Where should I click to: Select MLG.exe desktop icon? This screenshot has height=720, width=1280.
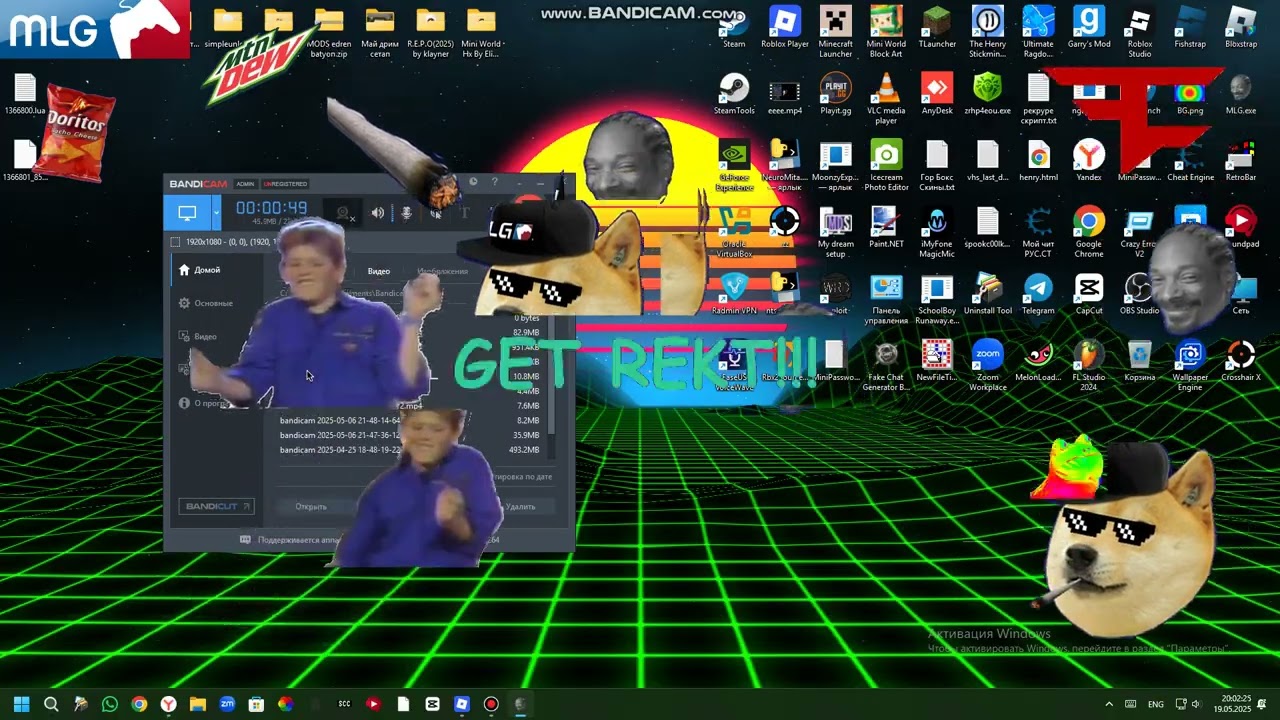[x=1241, y=95]
